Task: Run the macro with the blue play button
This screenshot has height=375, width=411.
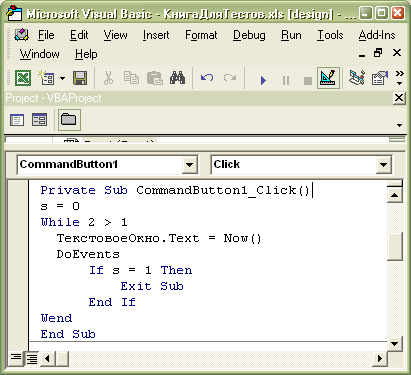Action: [263, 80]
